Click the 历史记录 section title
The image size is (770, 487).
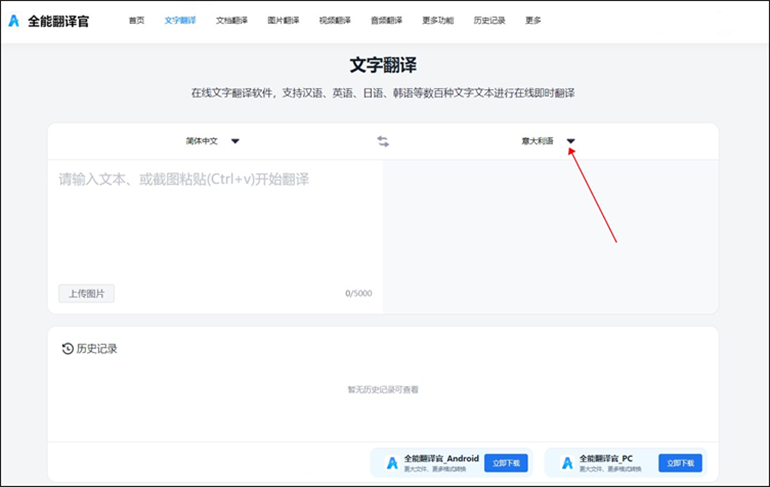[x=97, y=349]
